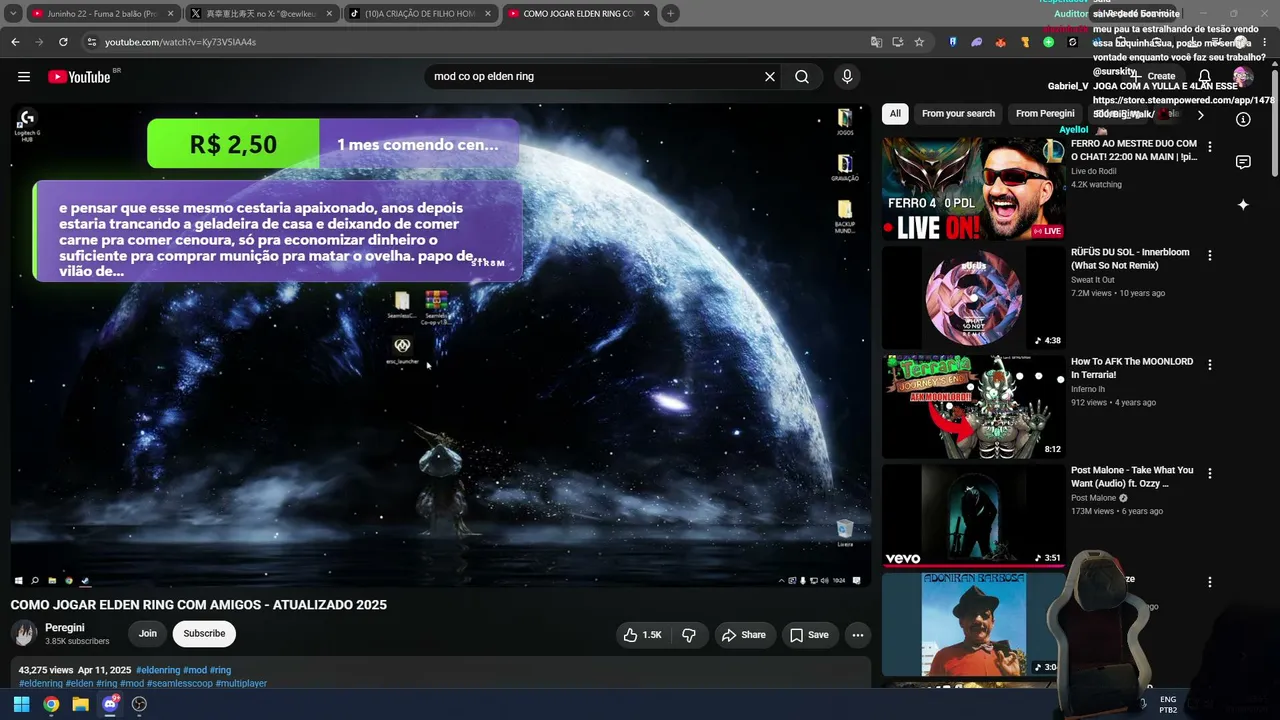Click 'How To AFK The MOONLORD' title

(x=1132, y=368)
